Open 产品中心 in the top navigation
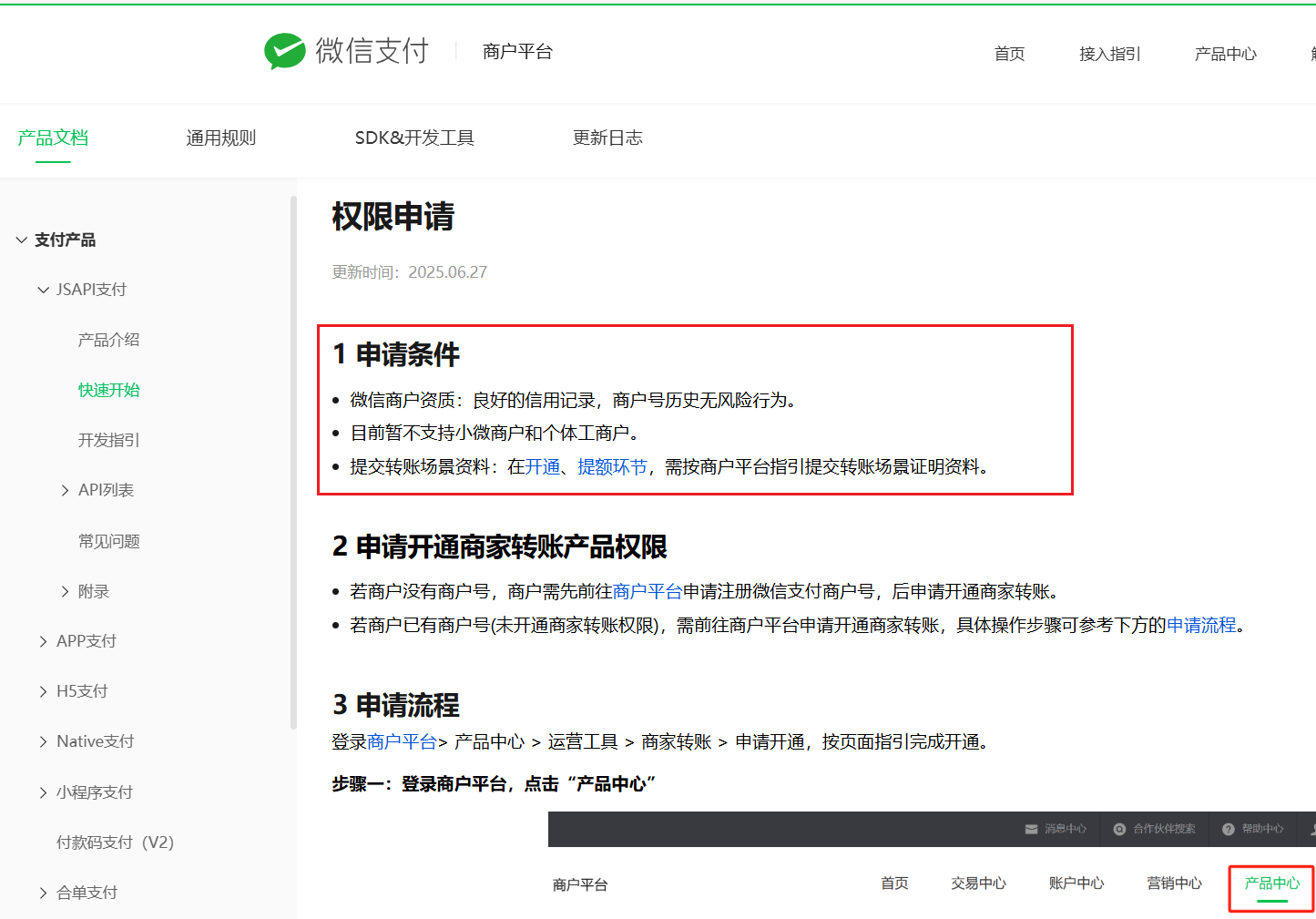The height and width of the screenshot is (919, 1316). pyautogui.click(x=1225, y=54)
